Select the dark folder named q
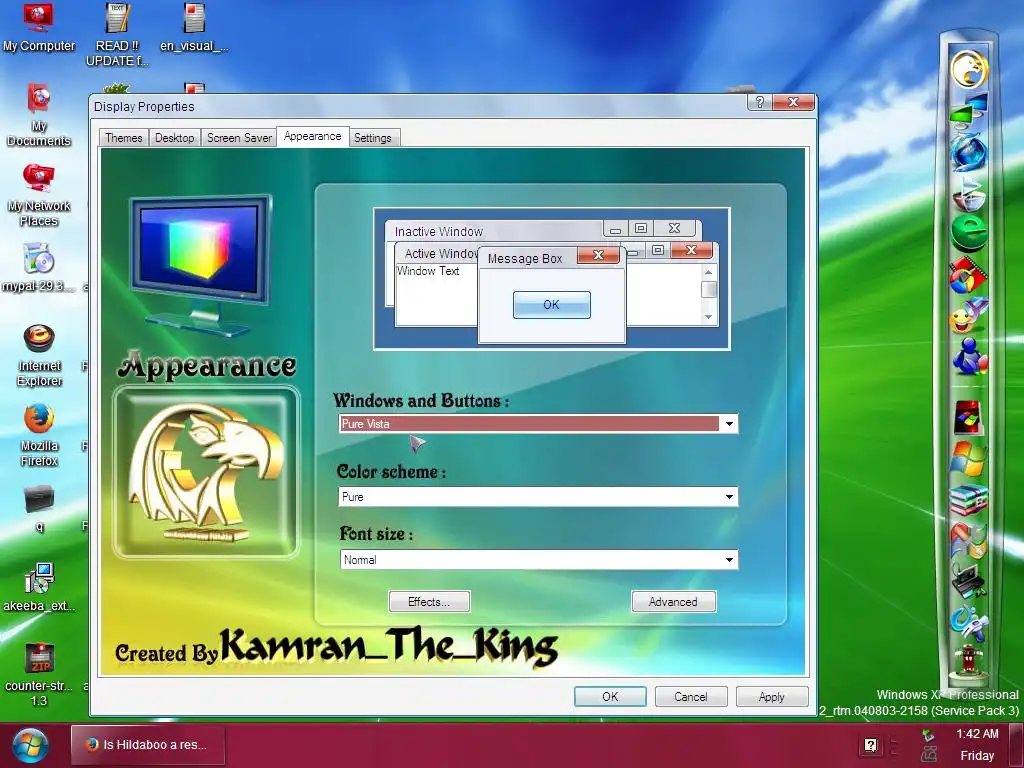The width and height of the screenshot is (1024, 768). (39, 508)
